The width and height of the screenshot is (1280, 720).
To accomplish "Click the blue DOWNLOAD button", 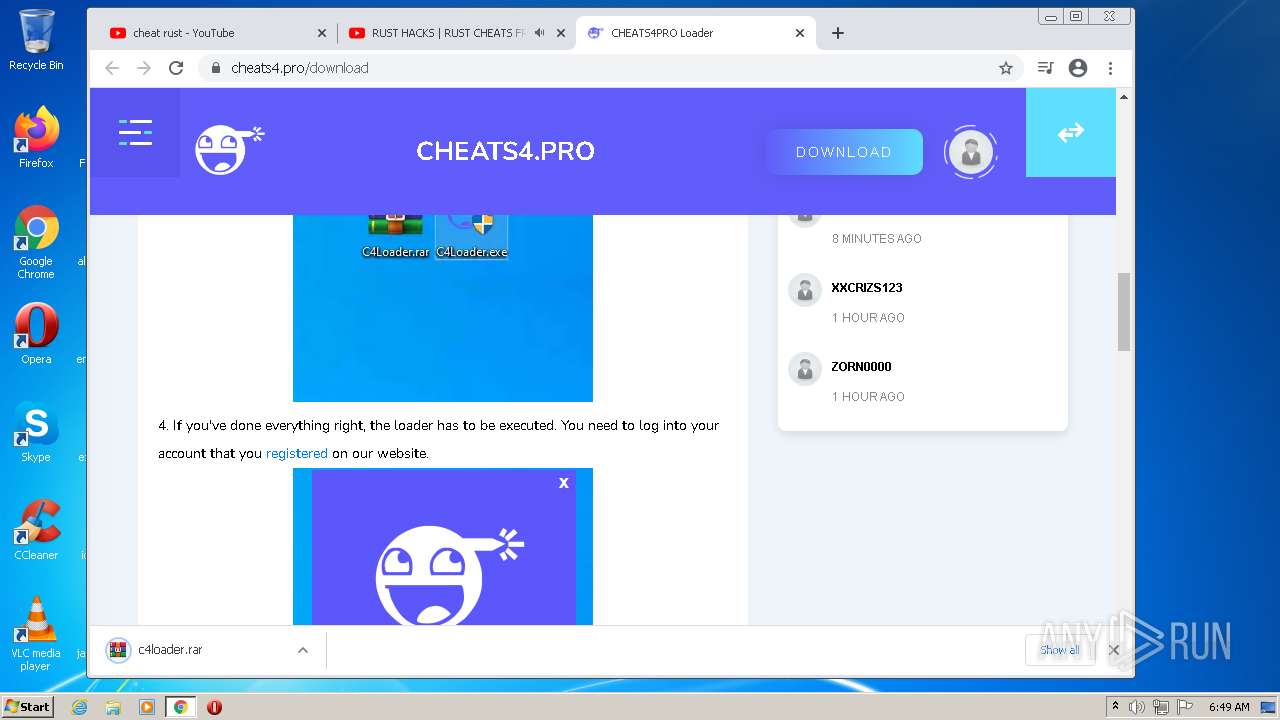I will (844, 152).
